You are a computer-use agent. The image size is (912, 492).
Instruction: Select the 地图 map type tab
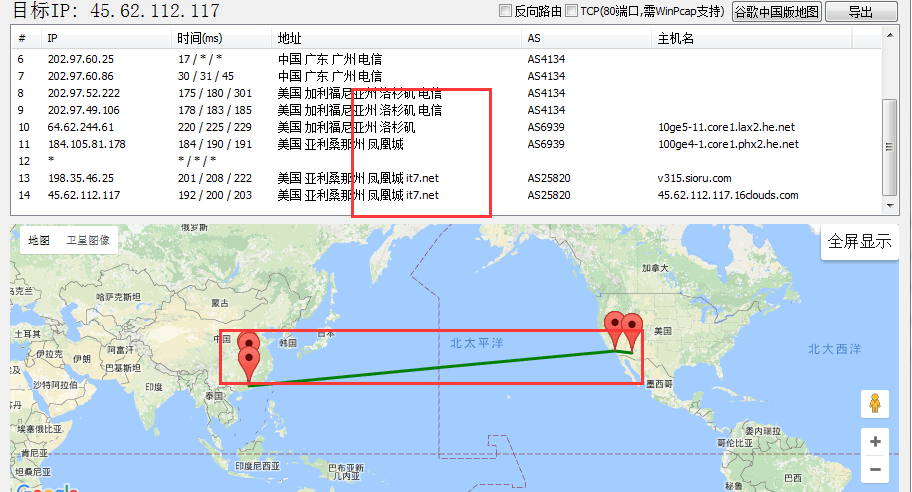point(39,240)
